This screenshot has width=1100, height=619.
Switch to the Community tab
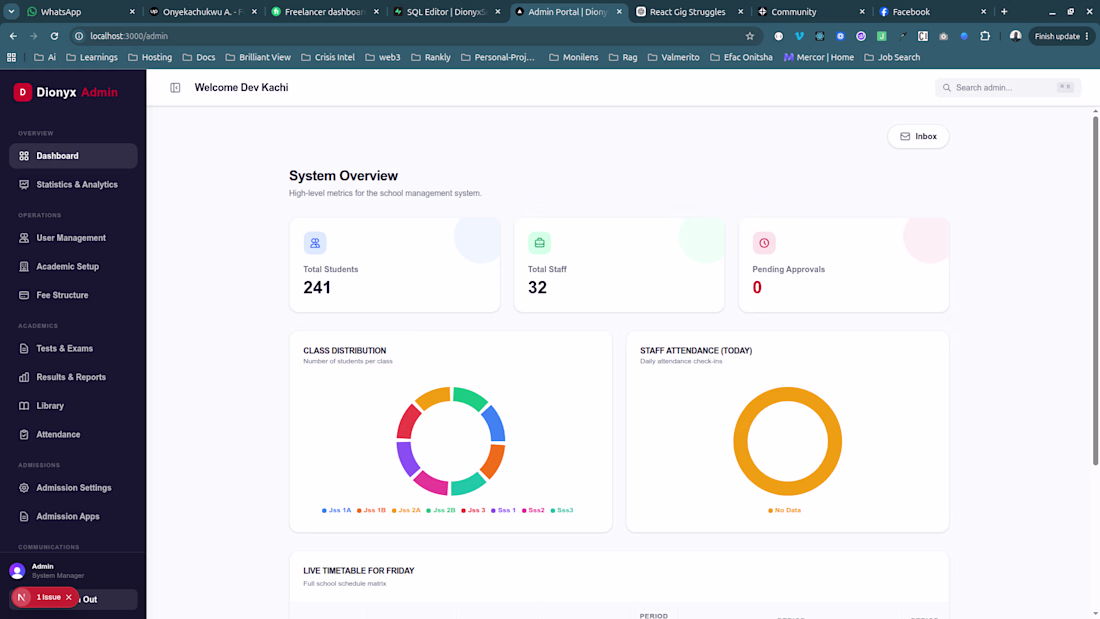[x=812, y=12]
